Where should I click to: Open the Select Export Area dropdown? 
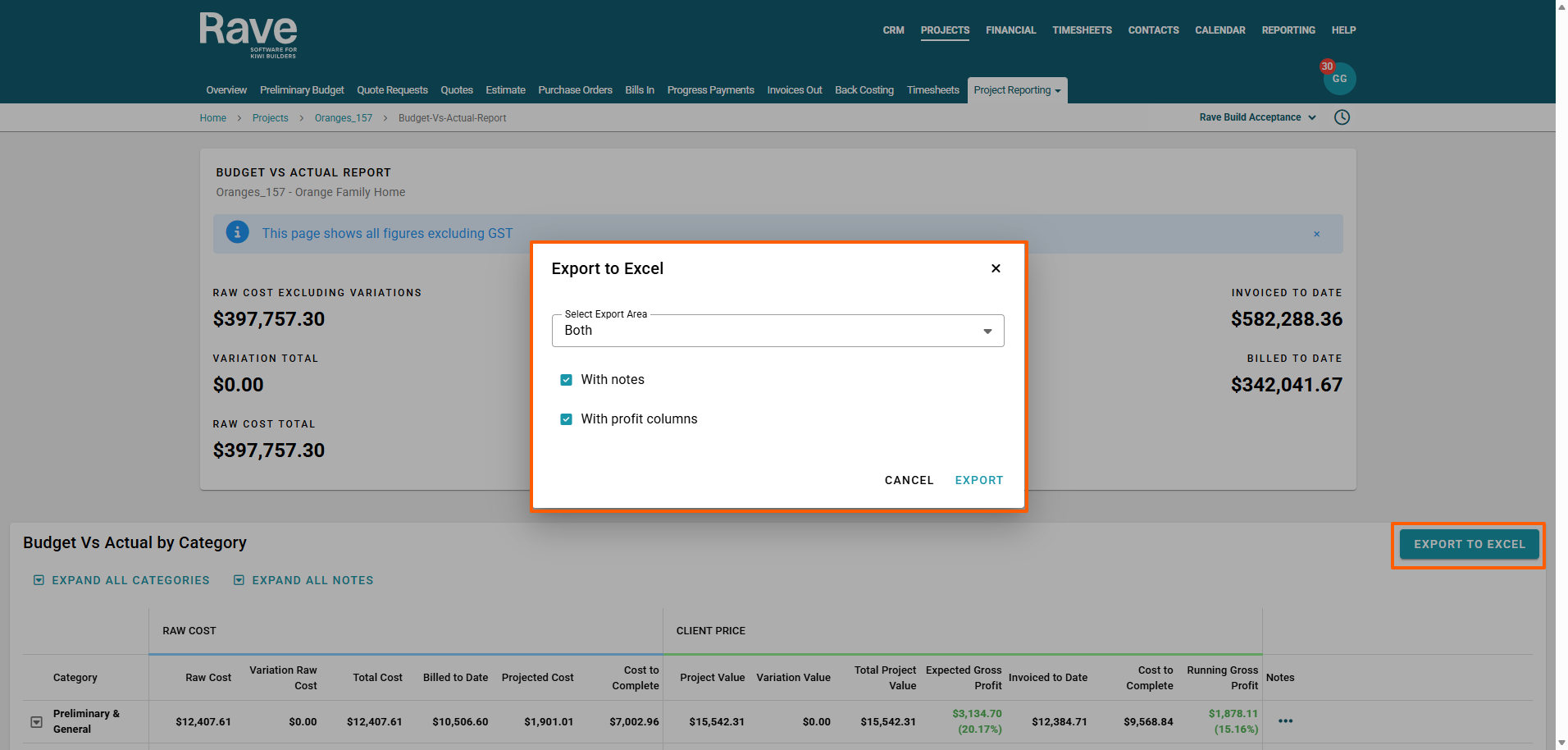[x=777, y=331]
